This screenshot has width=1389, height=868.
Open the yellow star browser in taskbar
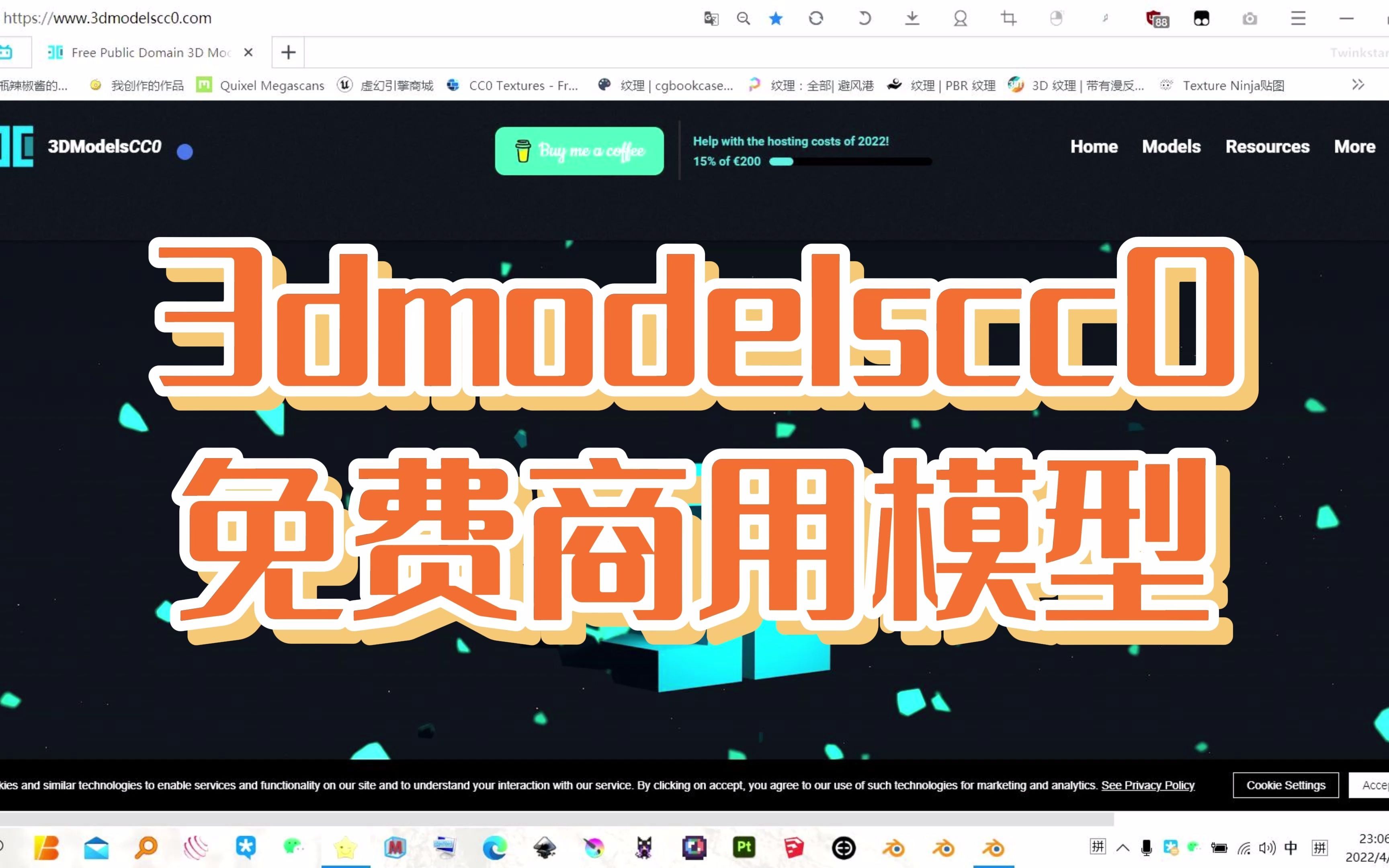(x=346, y=848)
